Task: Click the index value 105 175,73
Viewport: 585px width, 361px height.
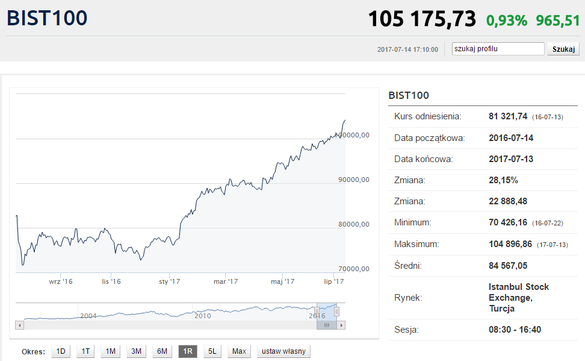Action: click(422, 19)
